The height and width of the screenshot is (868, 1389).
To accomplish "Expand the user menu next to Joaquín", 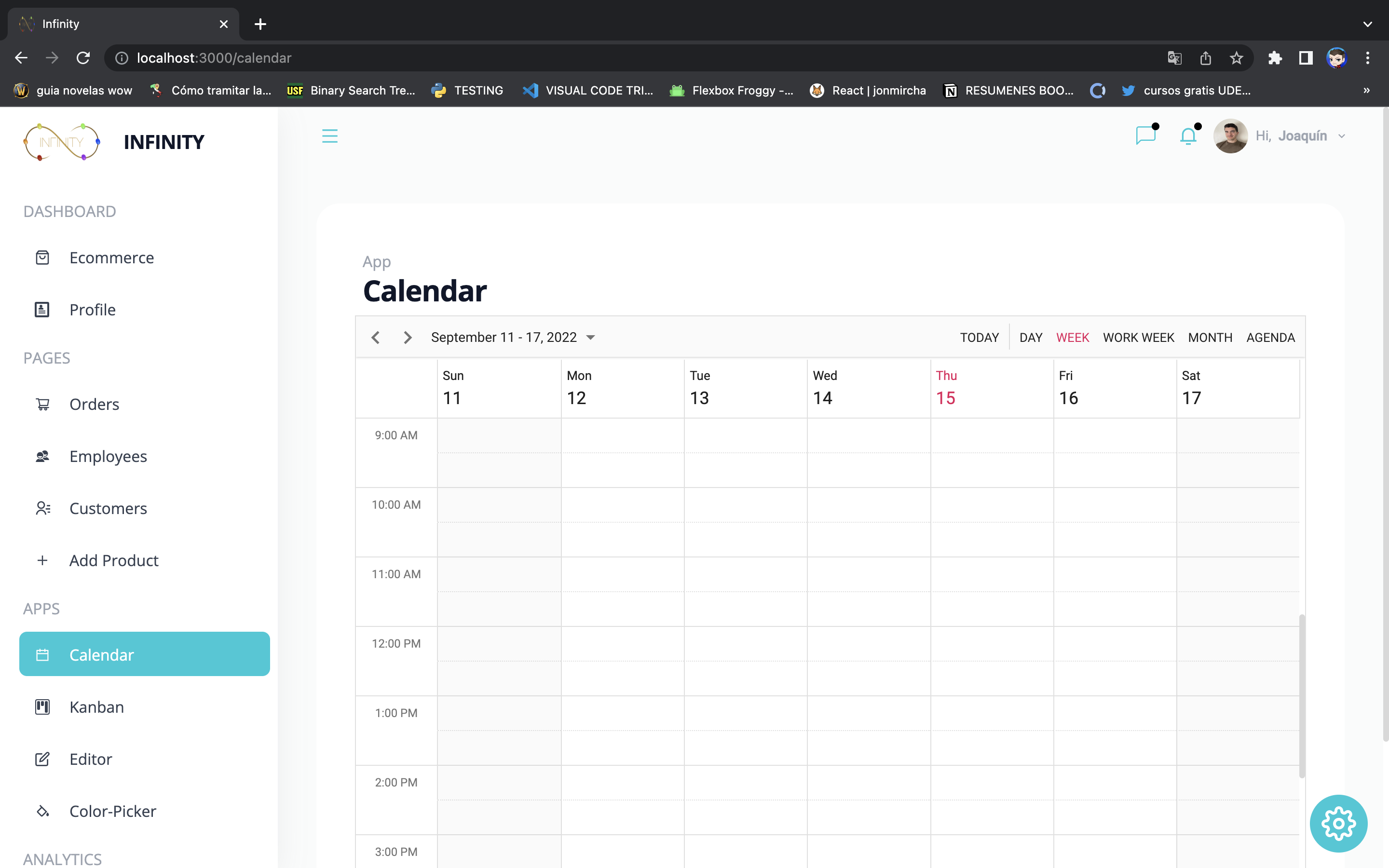I will coord(1341,136).
